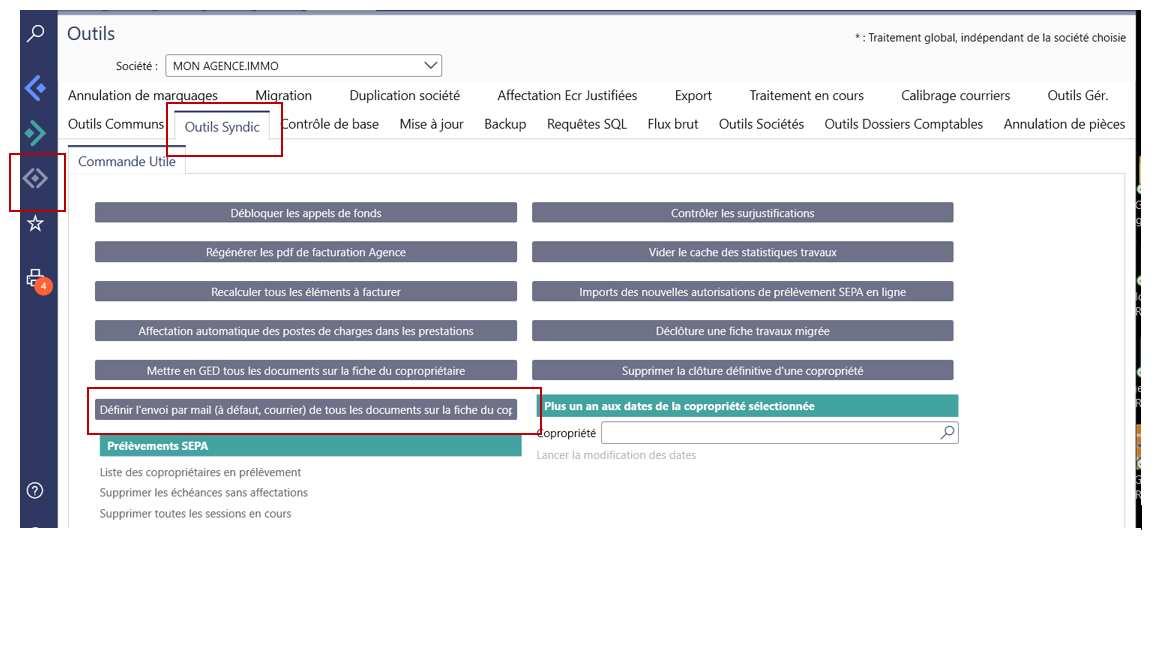Click the search magnifier icon in the sidebar
This screenshot has height=662, width=1168.
point(35,34)
